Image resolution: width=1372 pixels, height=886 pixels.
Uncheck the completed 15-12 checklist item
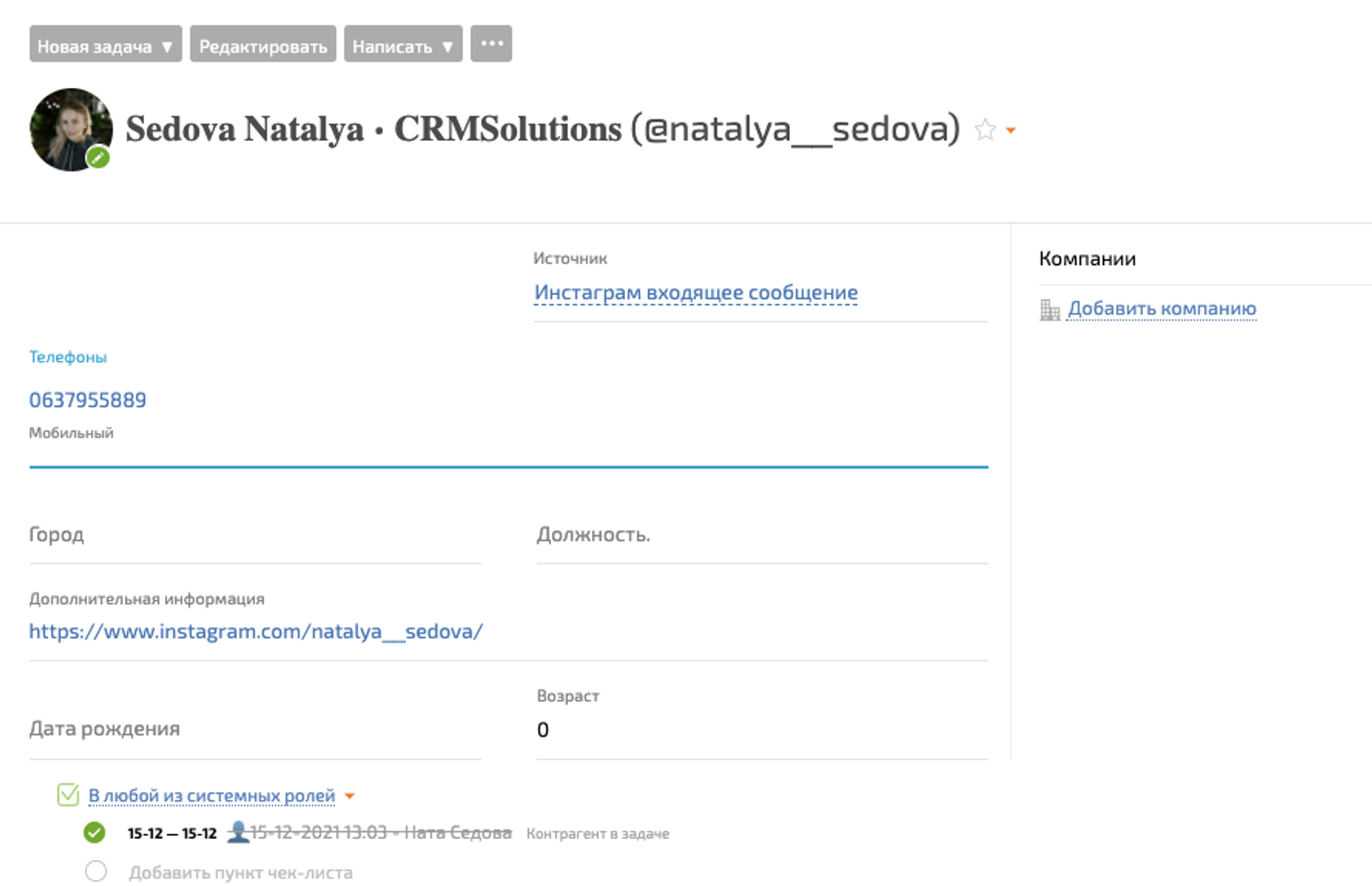(x=95, y=832)
